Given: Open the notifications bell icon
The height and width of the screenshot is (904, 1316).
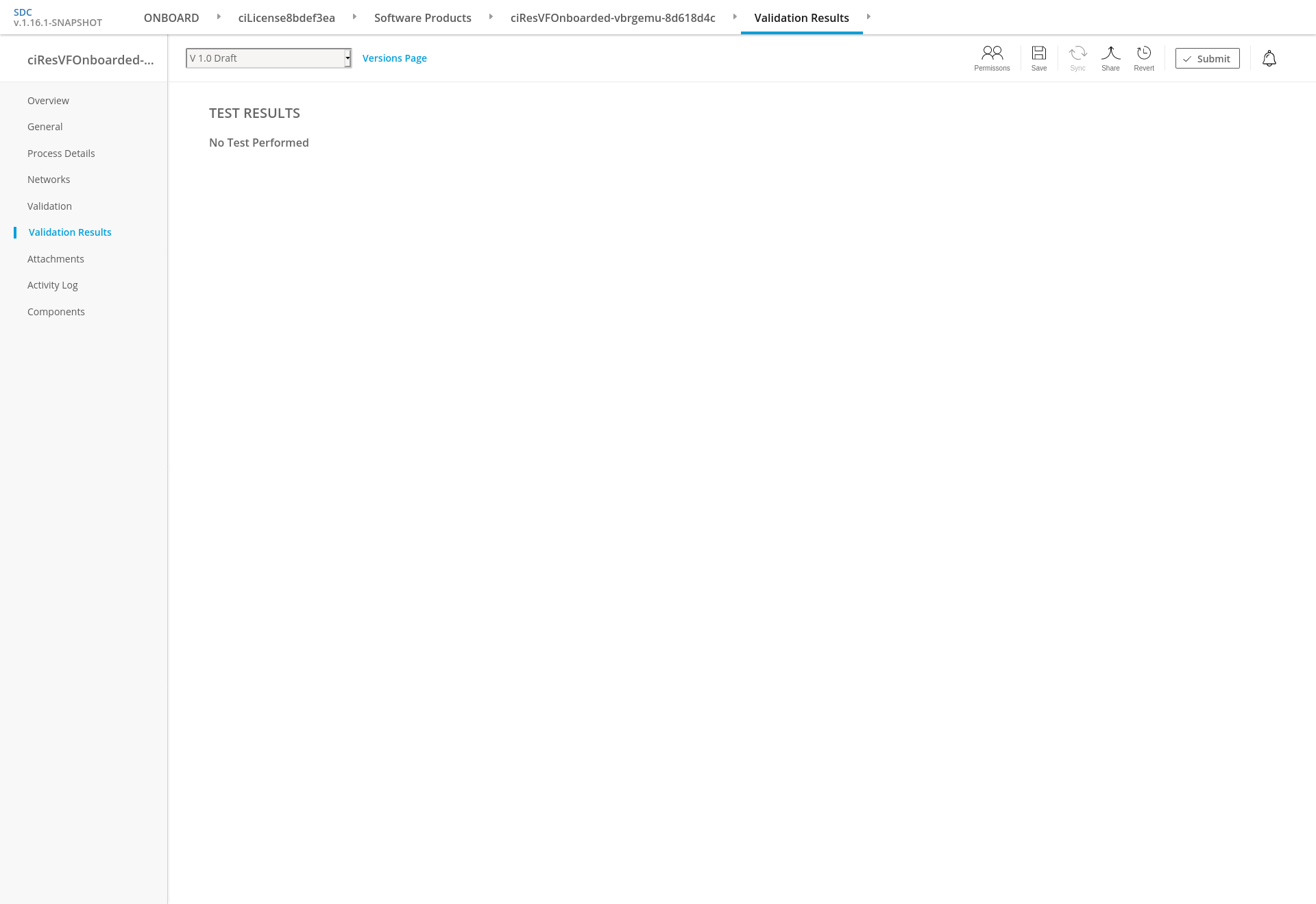Looking at the screenshot, I should point(1269,59).
